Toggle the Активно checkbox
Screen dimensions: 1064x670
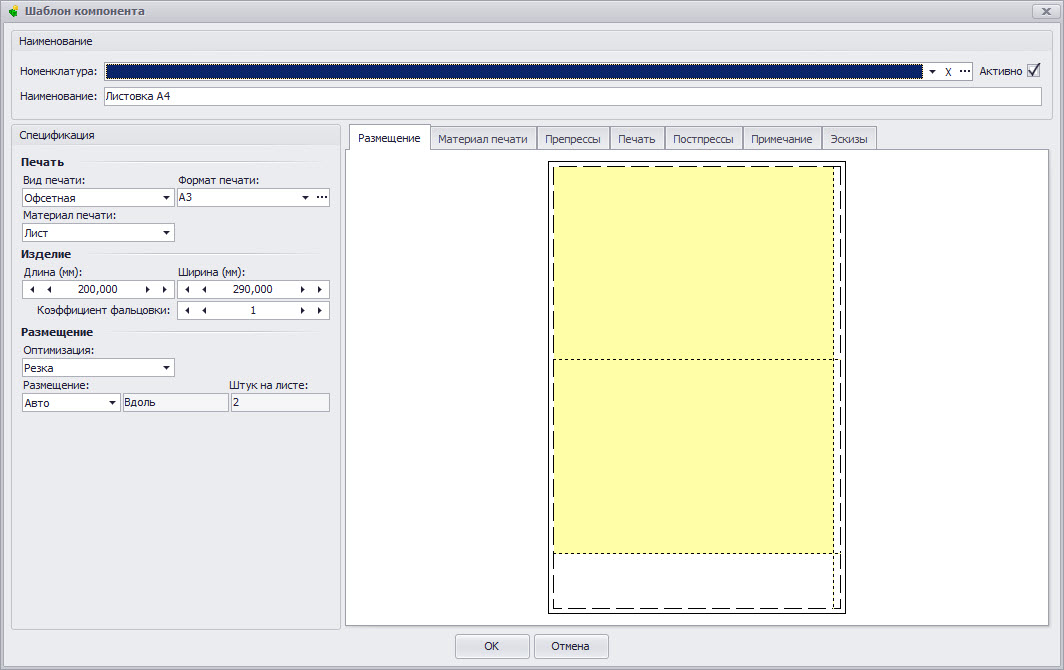1034,71
